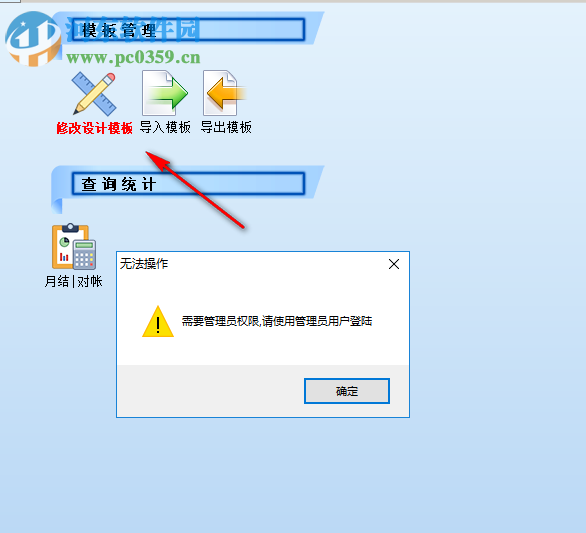The width and height of the screenshot is (586, 533).
Task: Select the orange-arrow 导出模板 icon
Action: [x=224, y=93]
